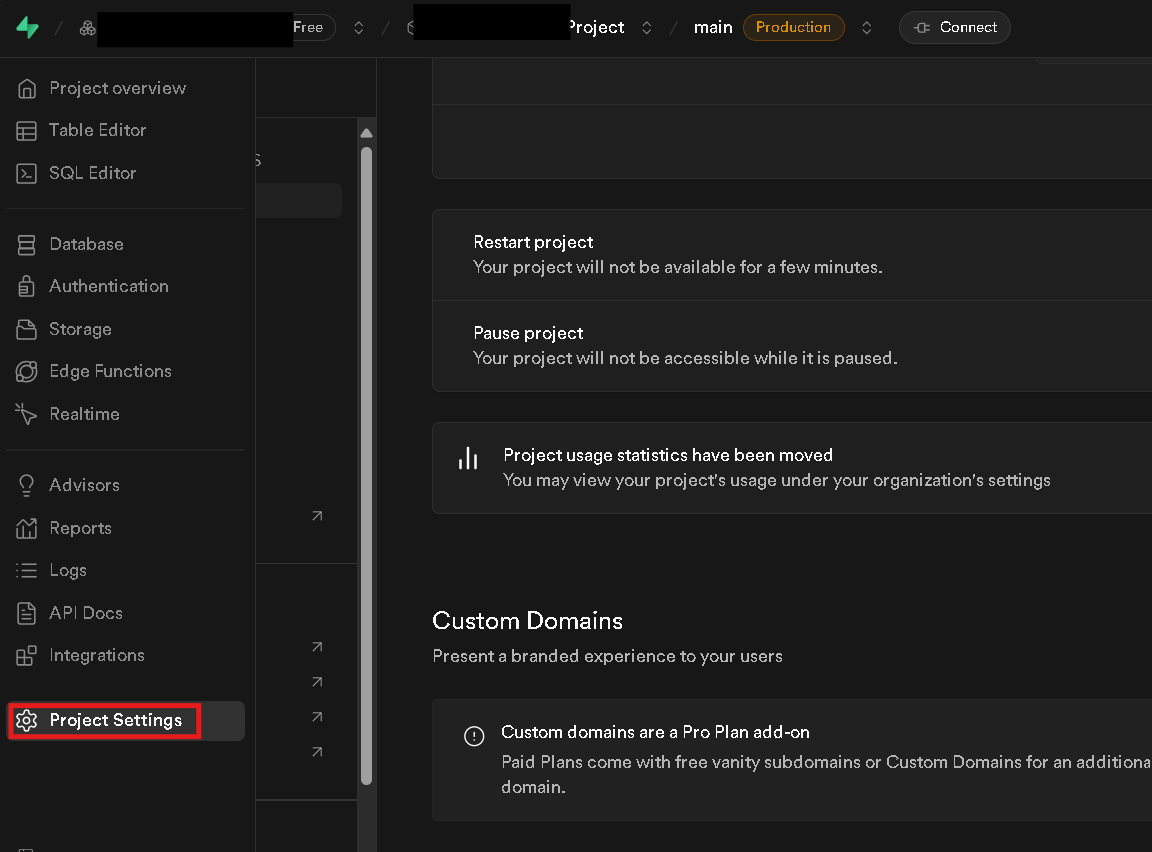Open the project switcher chevron

coord(647,27)
